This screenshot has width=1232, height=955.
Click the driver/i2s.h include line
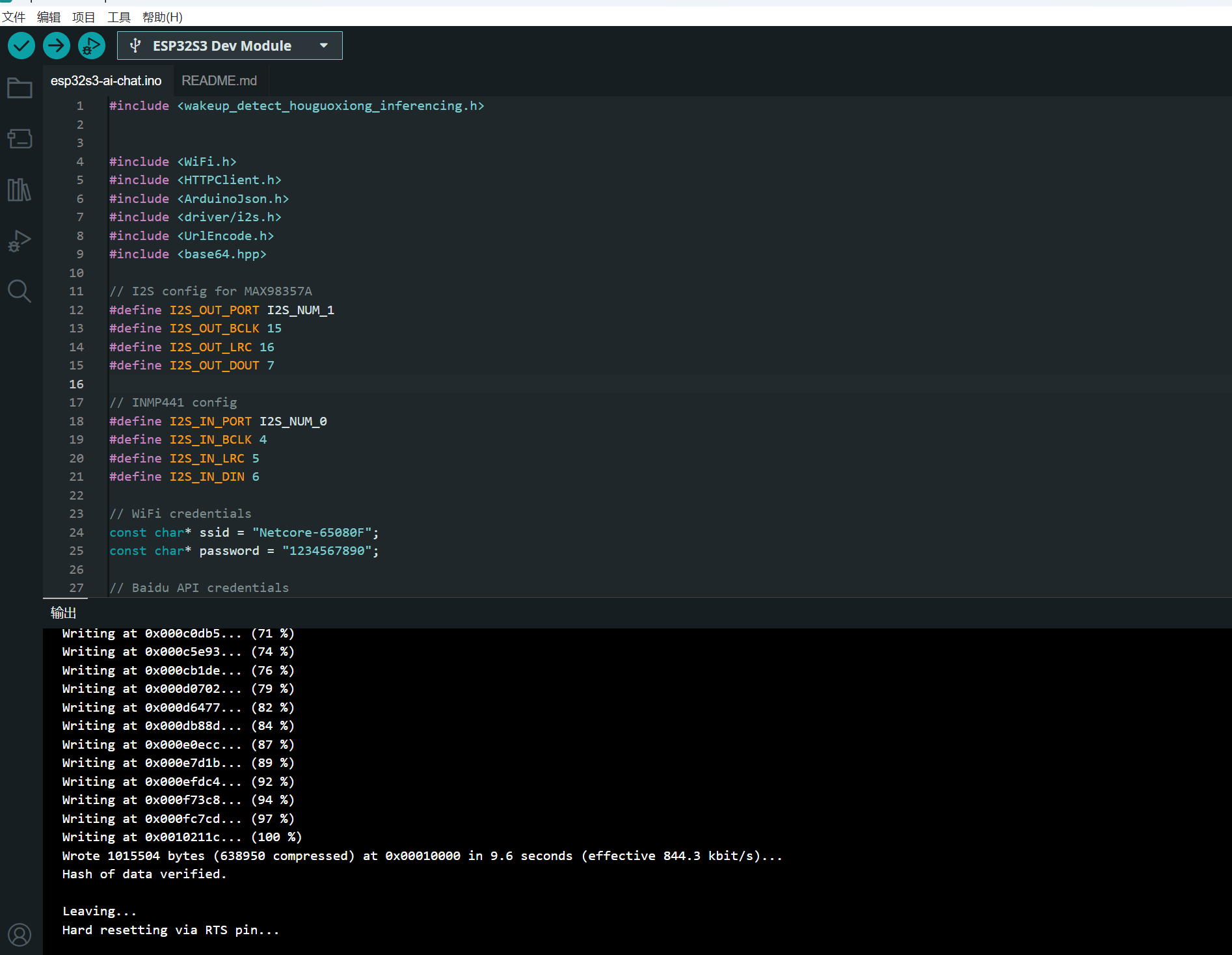coord(195,217)
